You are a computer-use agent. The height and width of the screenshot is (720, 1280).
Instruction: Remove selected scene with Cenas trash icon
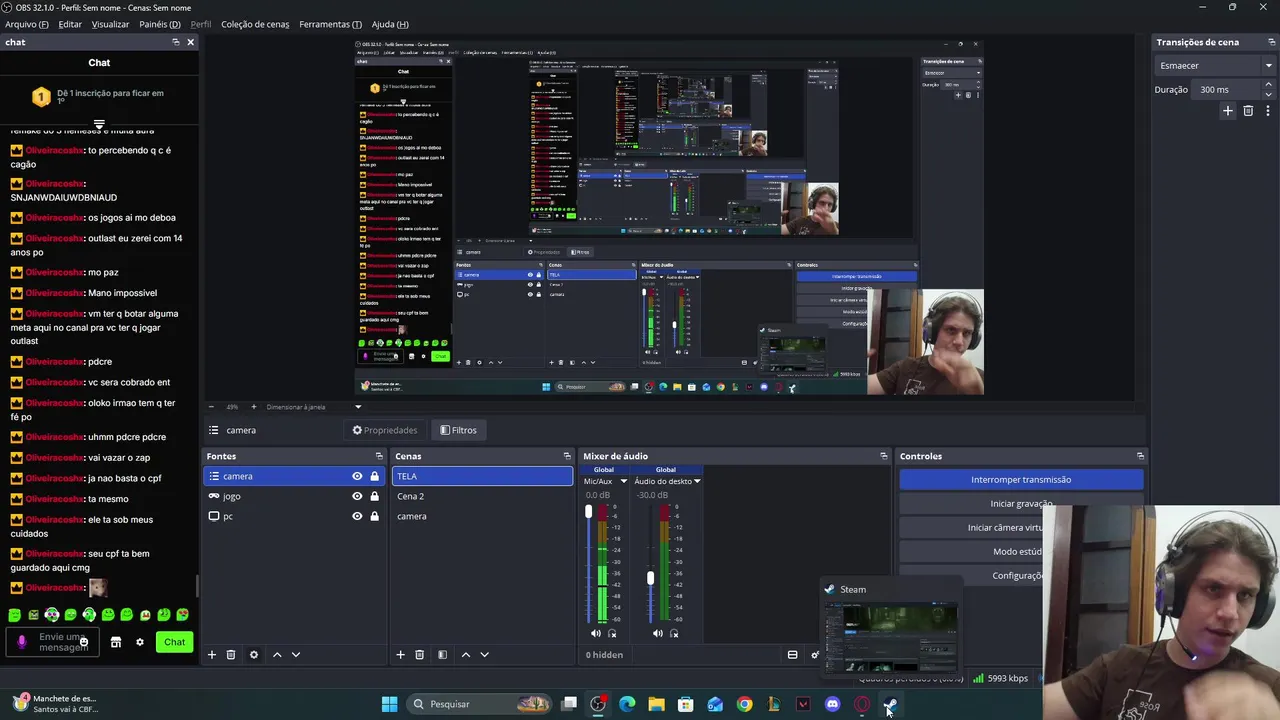[x=419, y=655]
